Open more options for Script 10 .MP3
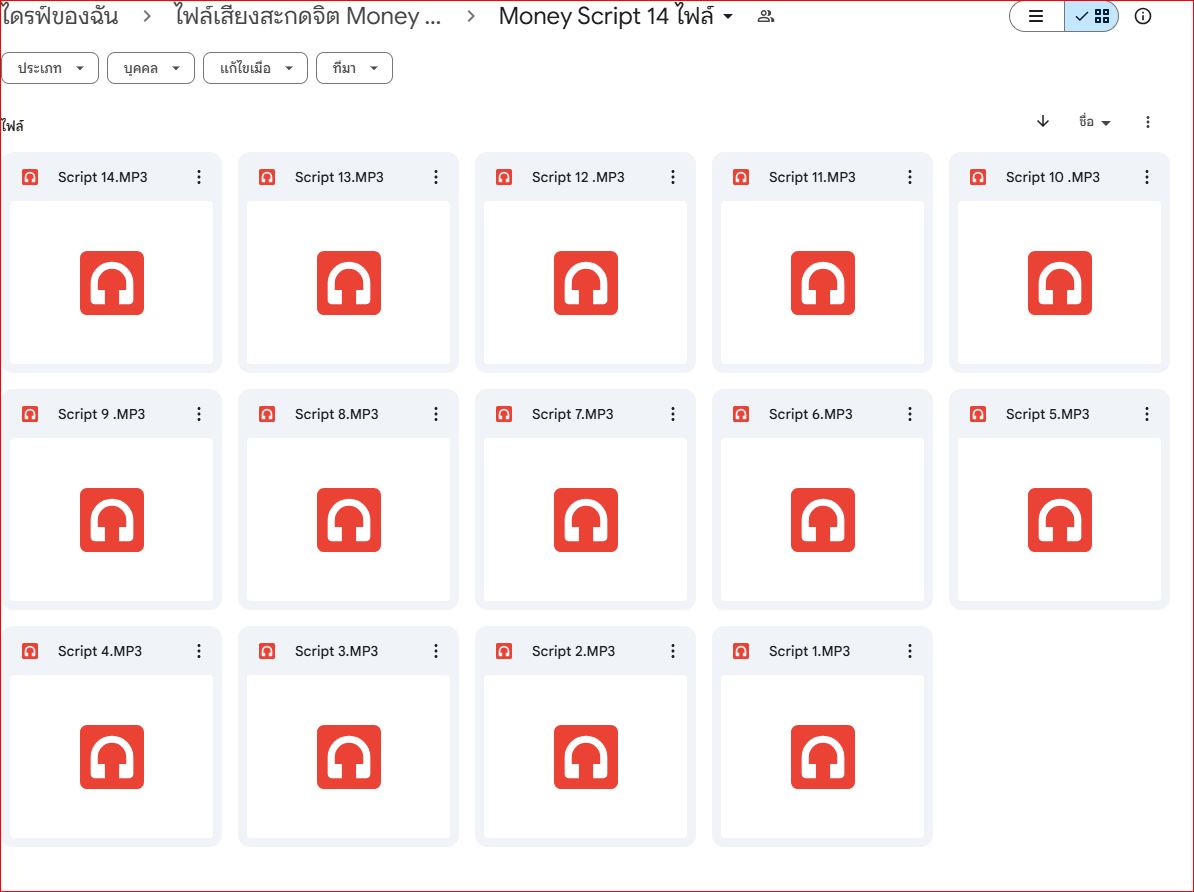This screenshot has width=1194, height=892. click(1146, 177)
